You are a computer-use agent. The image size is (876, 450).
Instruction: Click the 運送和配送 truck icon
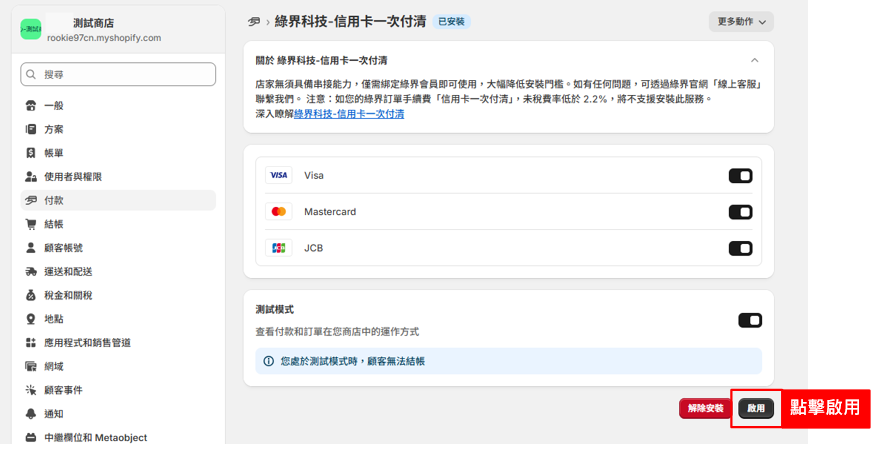[x=31, y=272]
